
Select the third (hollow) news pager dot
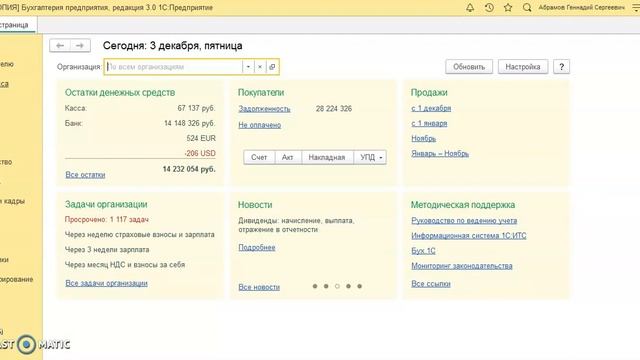tap(337, 286)
